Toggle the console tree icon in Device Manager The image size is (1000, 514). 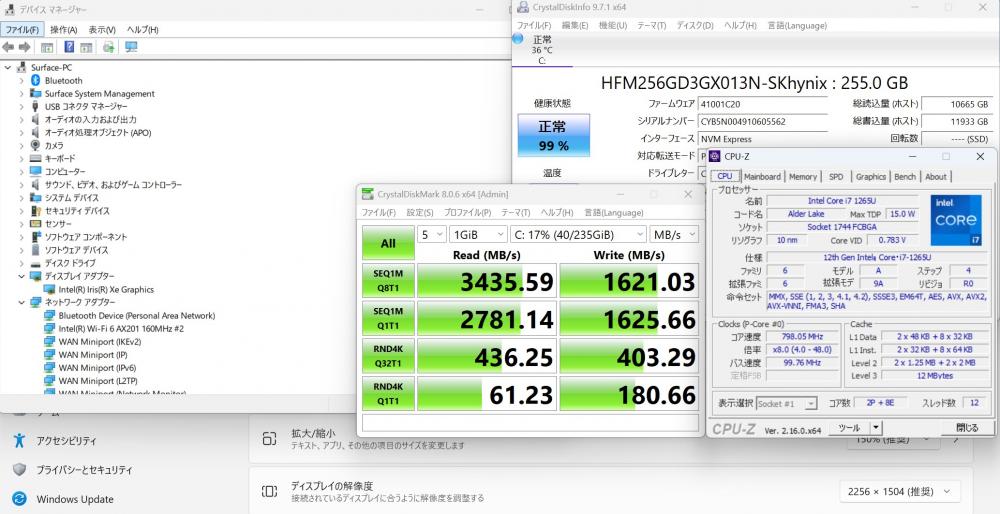47,47
